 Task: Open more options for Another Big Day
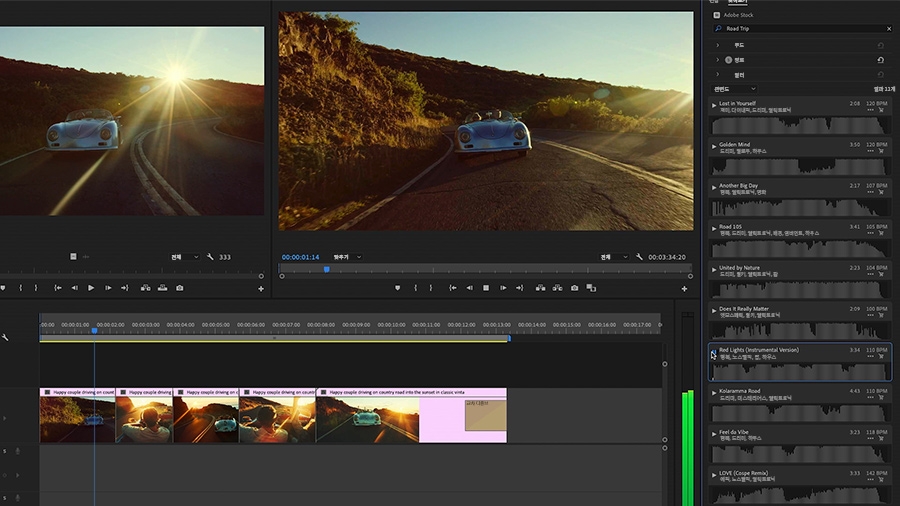pyautogui.click(x=870, y=192)
